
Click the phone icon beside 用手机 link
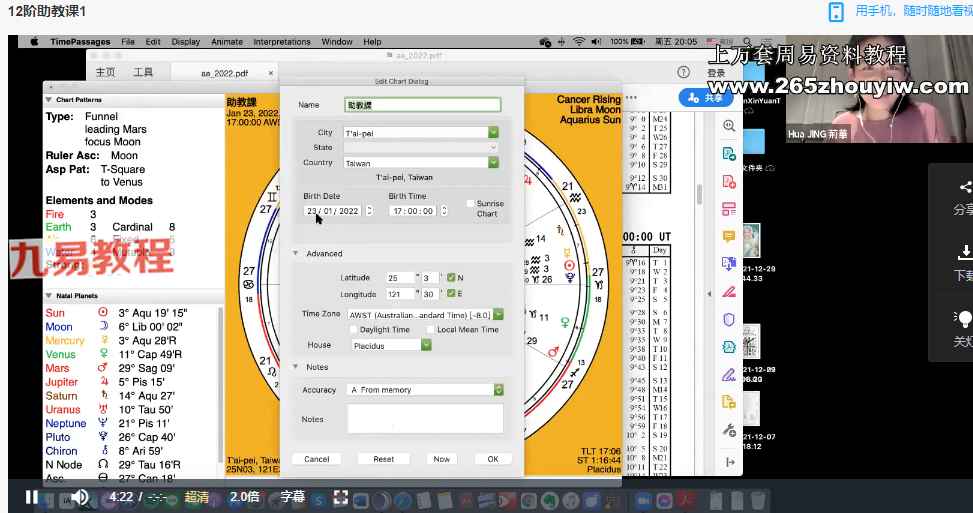(836, 11)
